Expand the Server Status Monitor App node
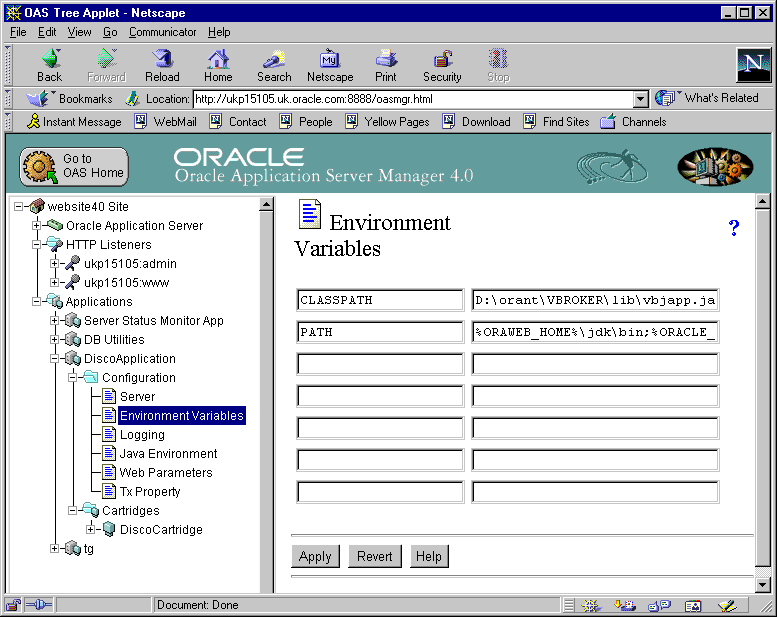The width and height of the screenshot is (778, 618). click(x=55, y=321)
